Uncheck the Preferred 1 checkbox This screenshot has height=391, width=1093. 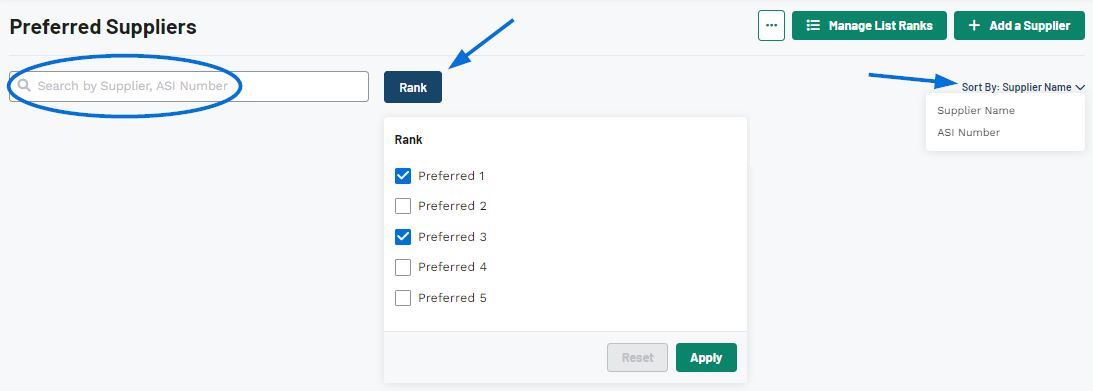click(403, 176)
